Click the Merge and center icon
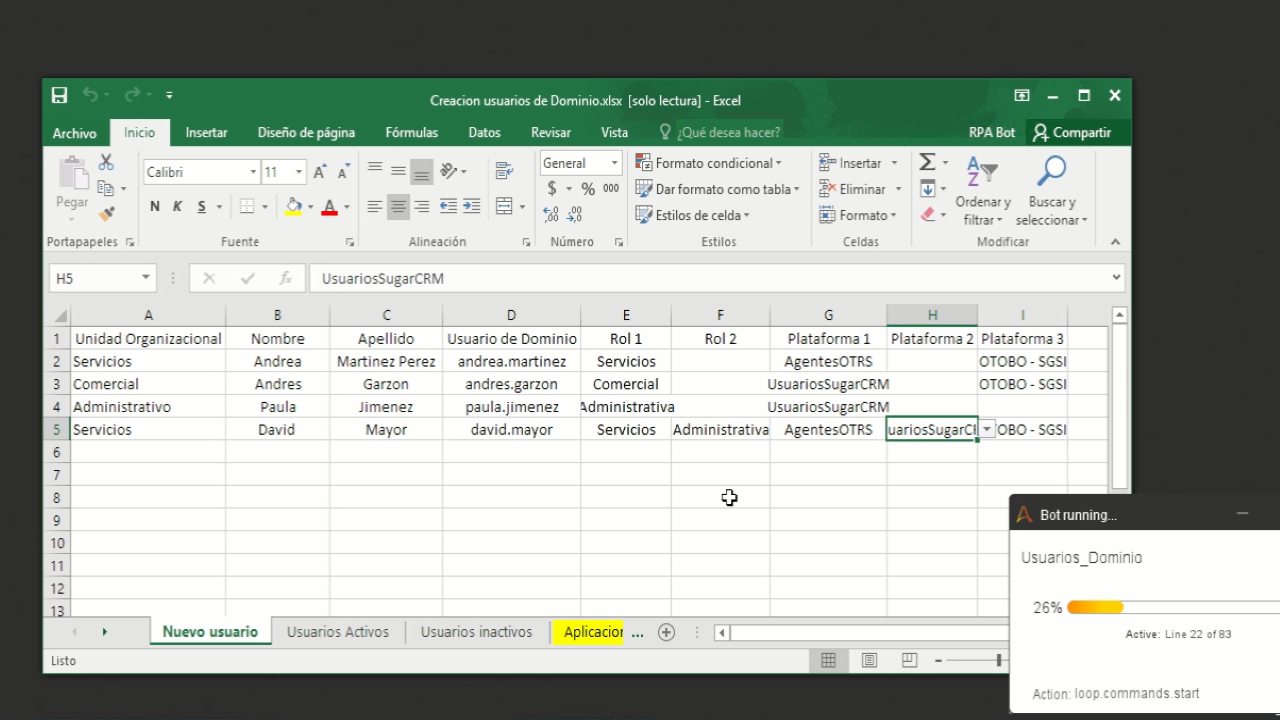This screenshot has width=1280, height=720. click(504, 206)
